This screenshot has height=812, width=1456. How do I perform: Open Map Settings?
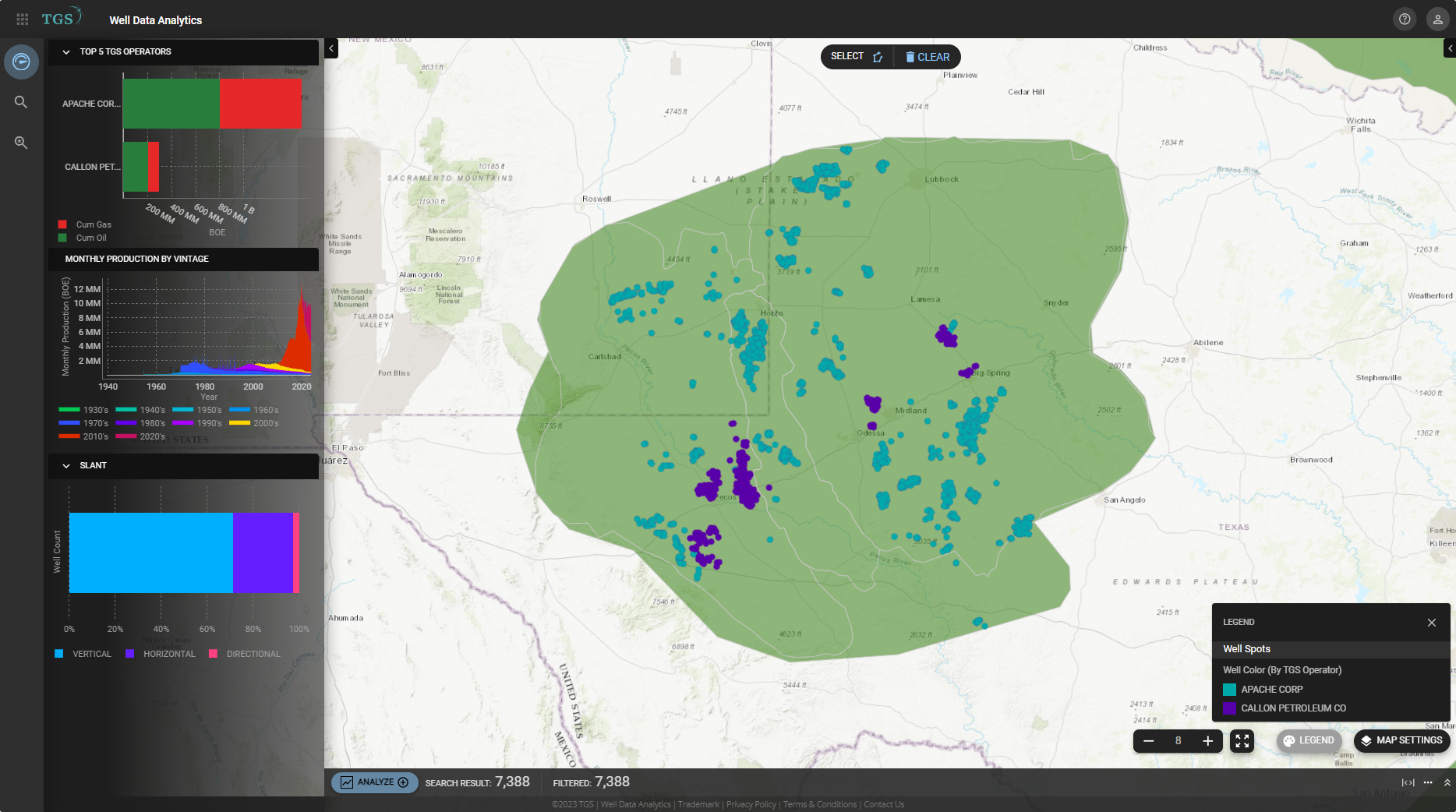(x=1401, y=740)
